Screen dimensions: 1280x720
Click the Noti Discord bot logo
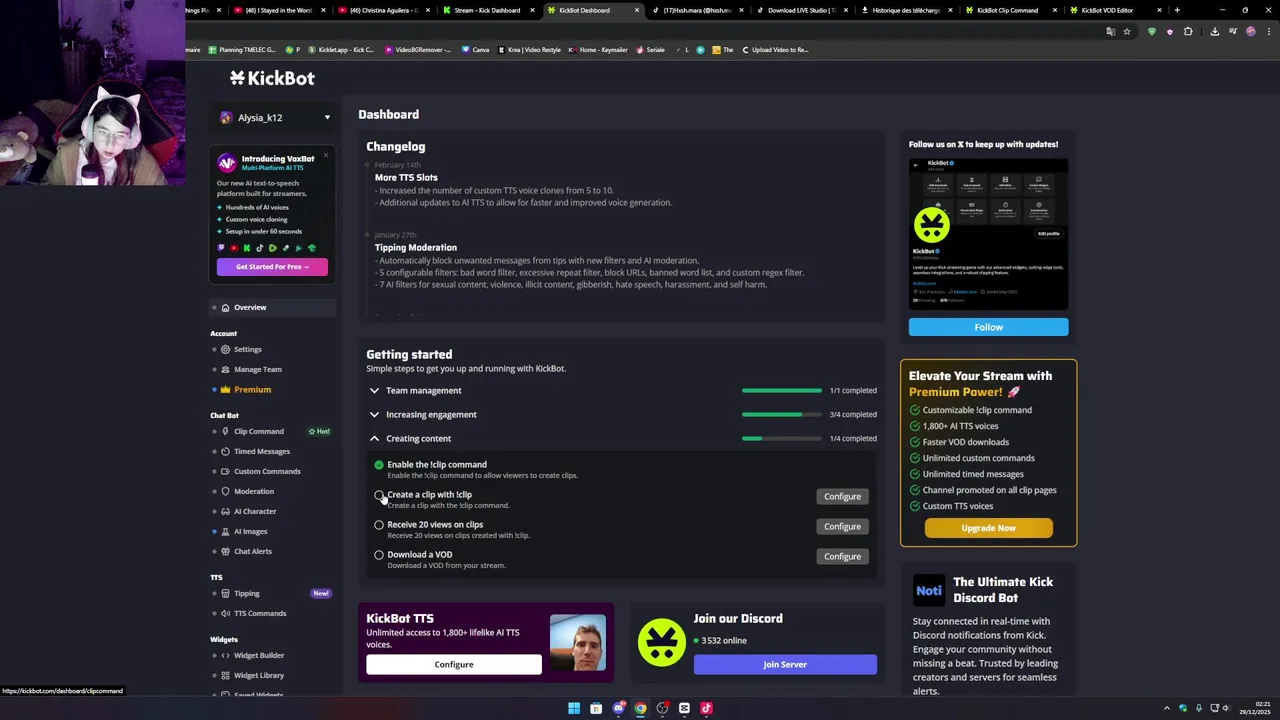[x=929, y=590]
